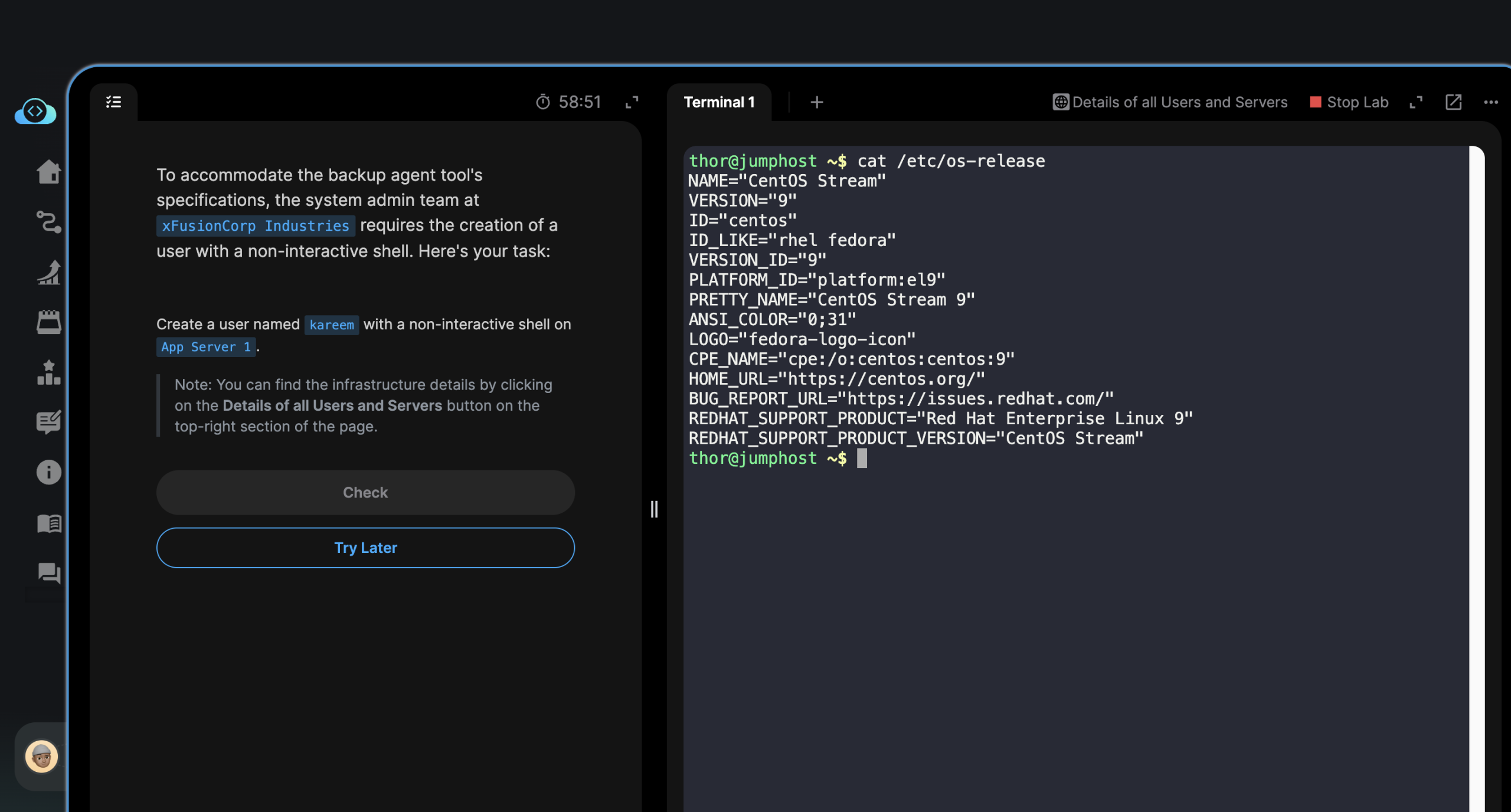Open the user avatar profile
Screen dimensions: 1511x812
41,756
